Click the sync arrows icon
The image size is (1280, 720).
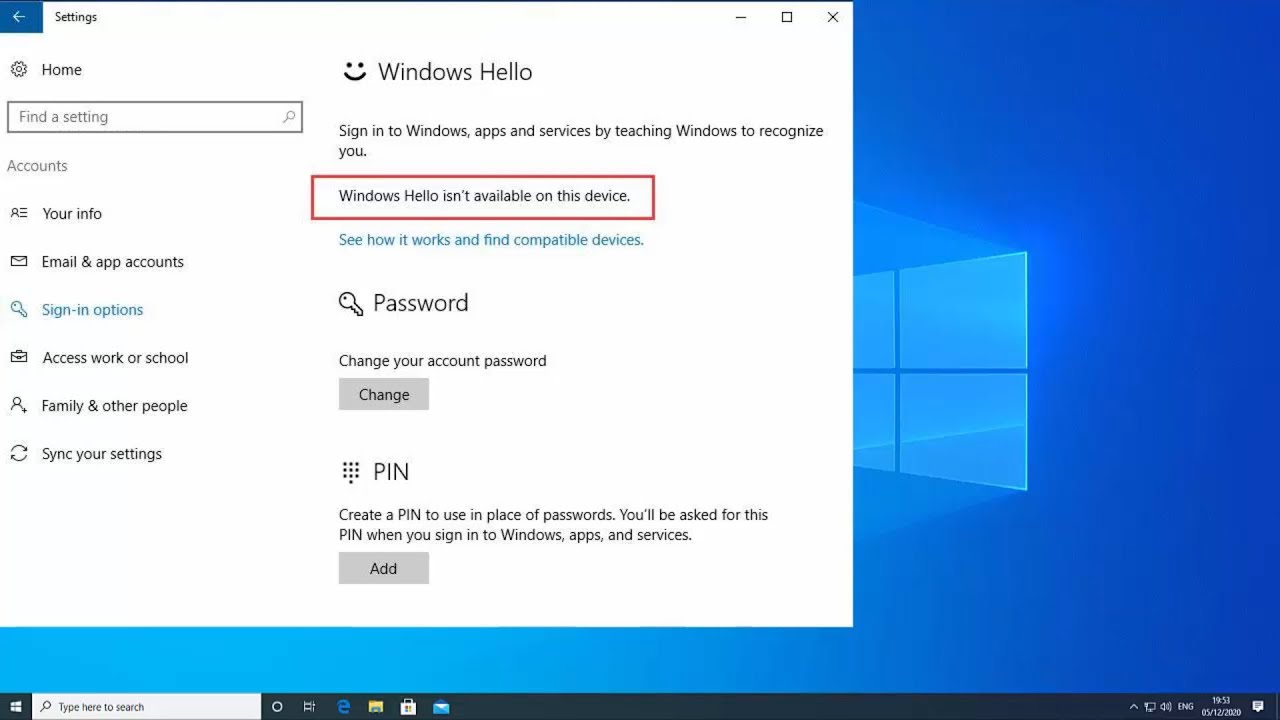[19, 453]
